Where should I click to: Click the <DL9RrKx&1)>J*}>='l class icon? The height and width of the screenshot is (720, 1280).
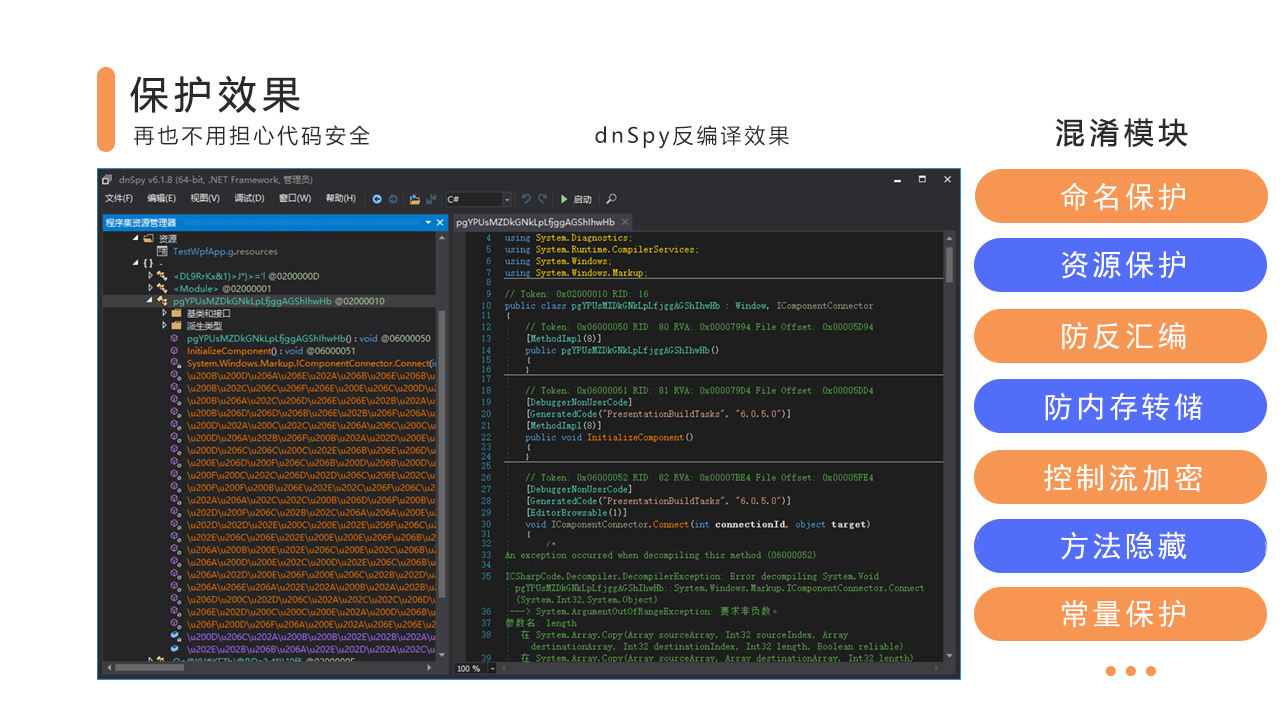coord(162,276)
